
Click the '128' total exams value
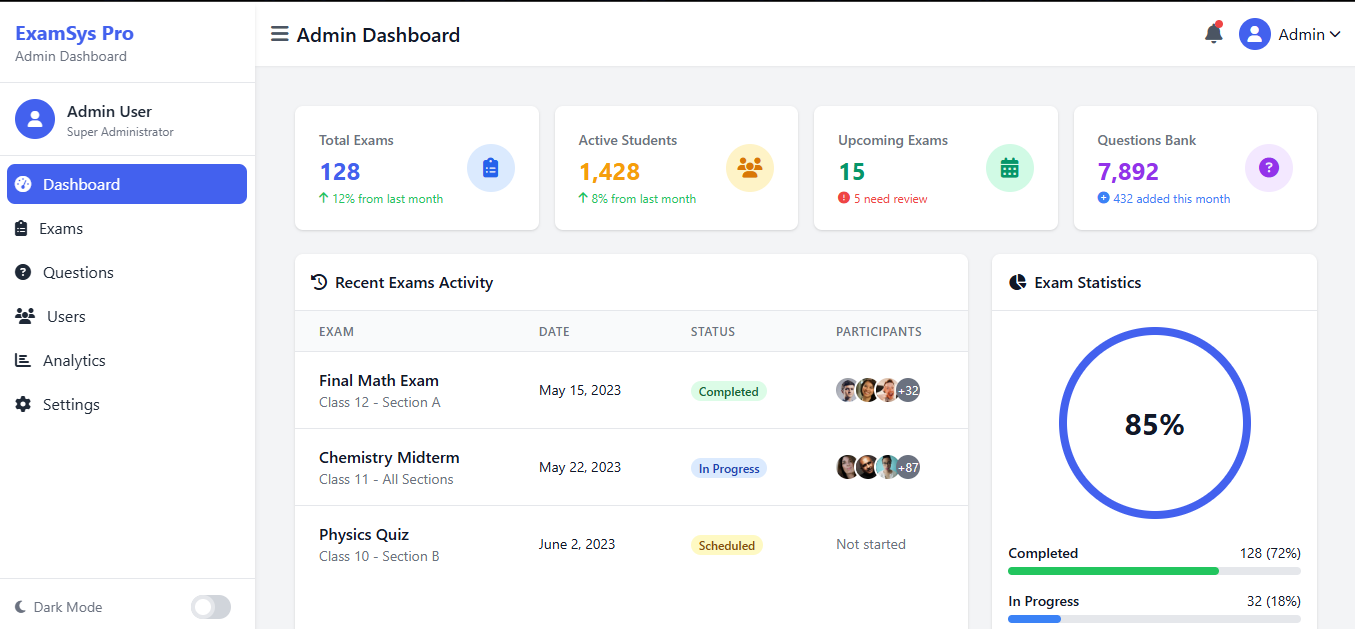[340, 171]
